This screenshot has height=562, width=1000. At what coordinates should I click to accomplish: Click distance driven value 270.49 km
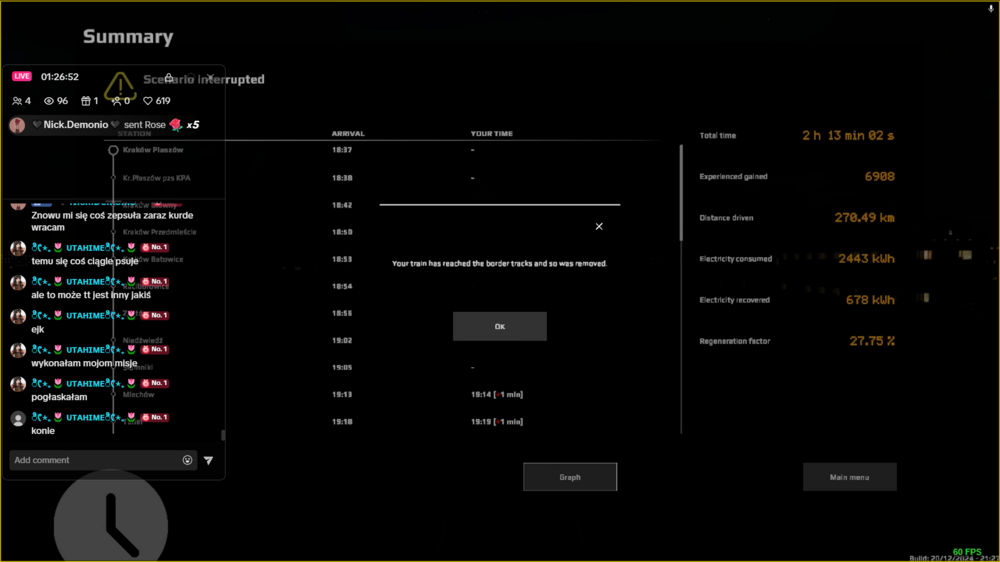pos(865,218)
